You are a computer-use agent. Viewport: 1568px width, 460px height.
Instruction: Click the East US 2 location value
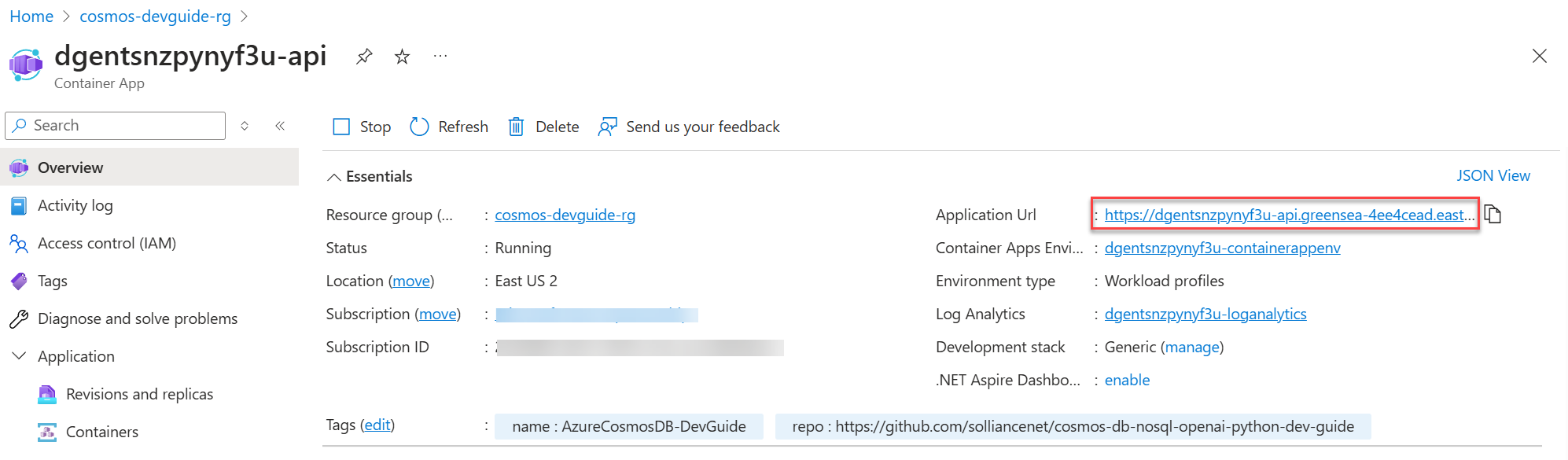525,281
